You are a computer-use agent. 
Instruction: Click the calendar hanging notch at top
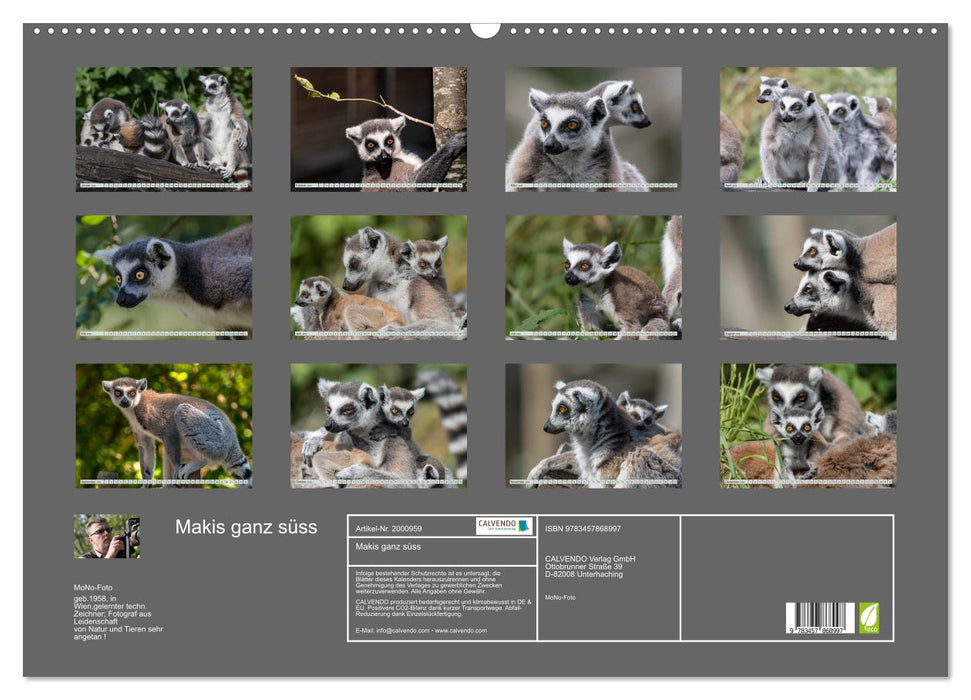485,29
